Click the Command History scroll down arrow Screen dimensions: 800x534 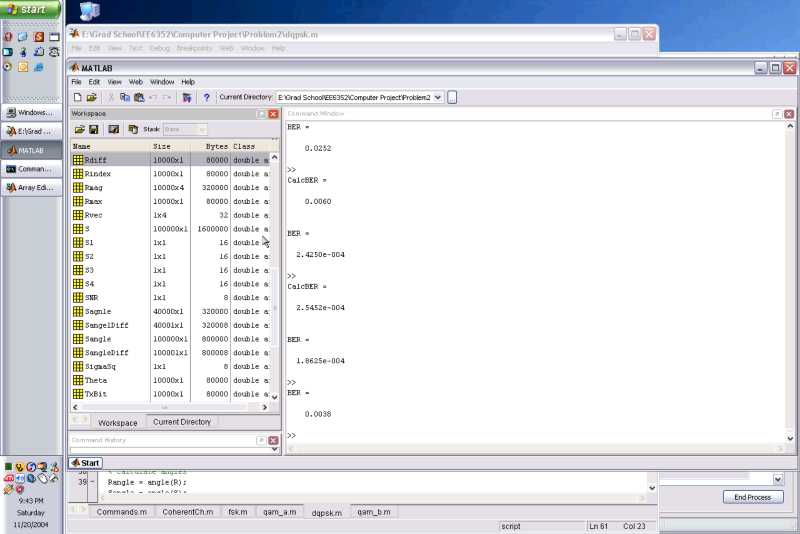coord(274,449)
